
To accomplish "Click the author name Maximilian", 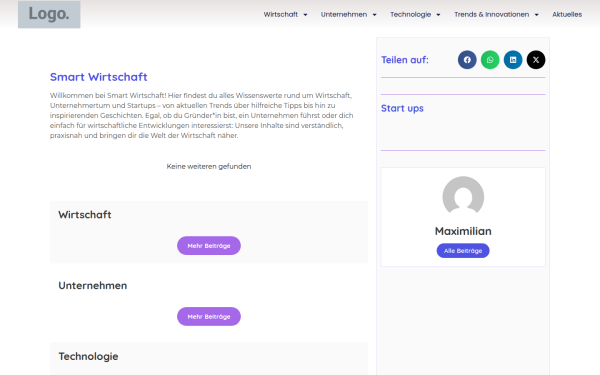I will [x=463, y=231].
